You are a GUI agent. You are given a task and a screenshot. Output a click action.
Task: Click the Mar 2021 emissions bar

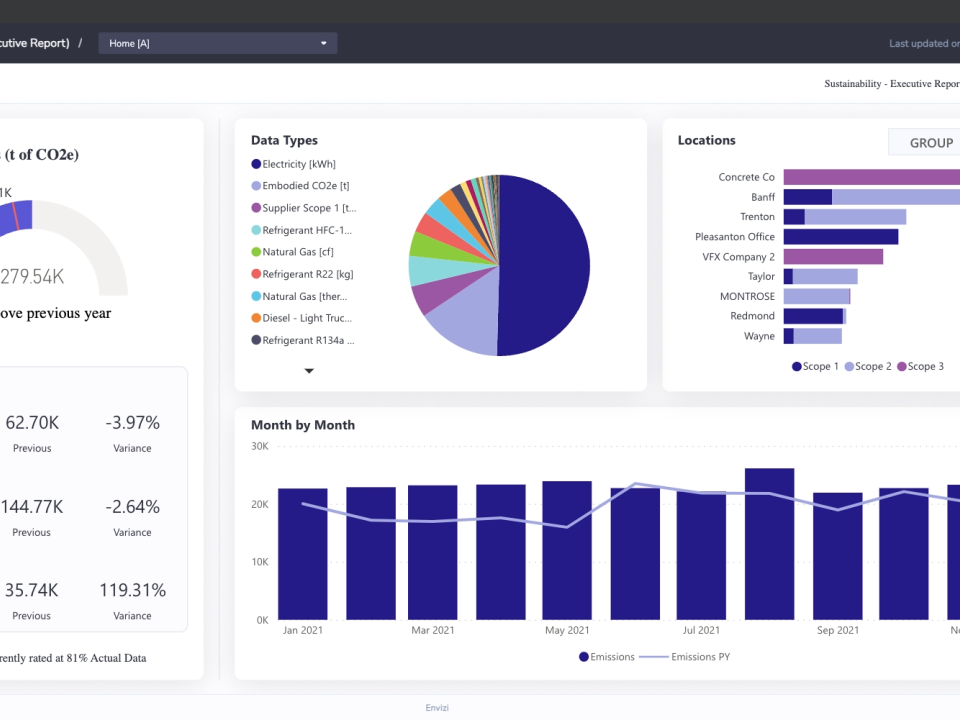click(433, 552)
